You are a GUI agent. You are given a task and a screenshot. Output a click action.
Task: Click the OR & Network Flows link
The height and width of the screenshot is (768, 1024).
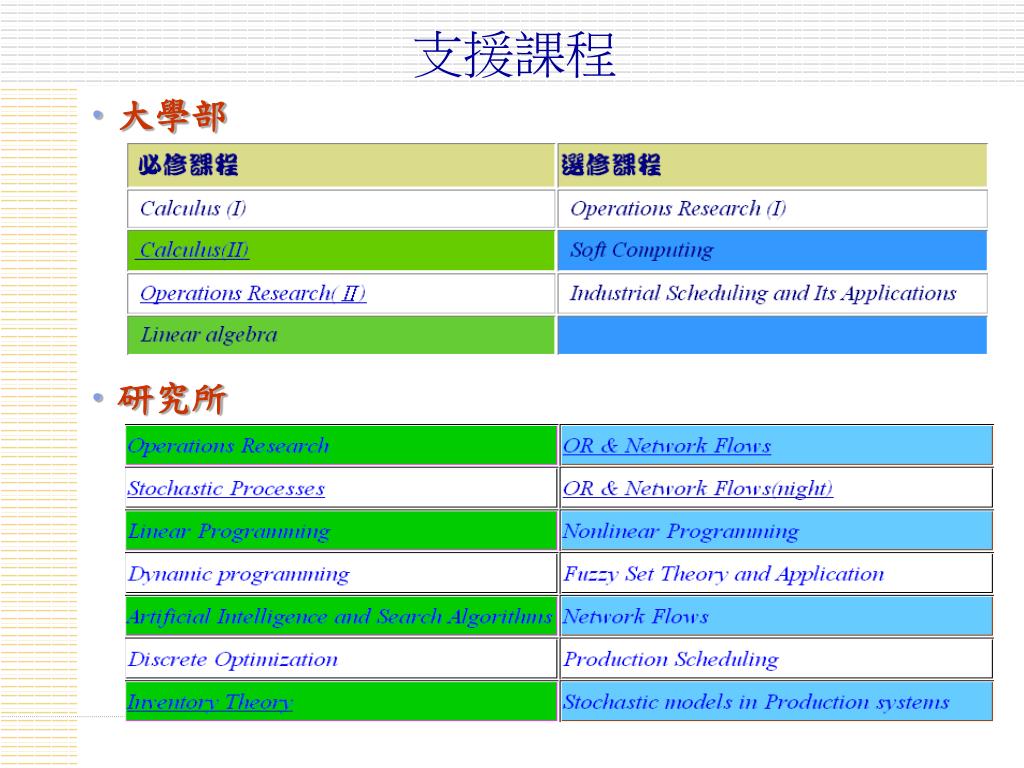point(667,446)
